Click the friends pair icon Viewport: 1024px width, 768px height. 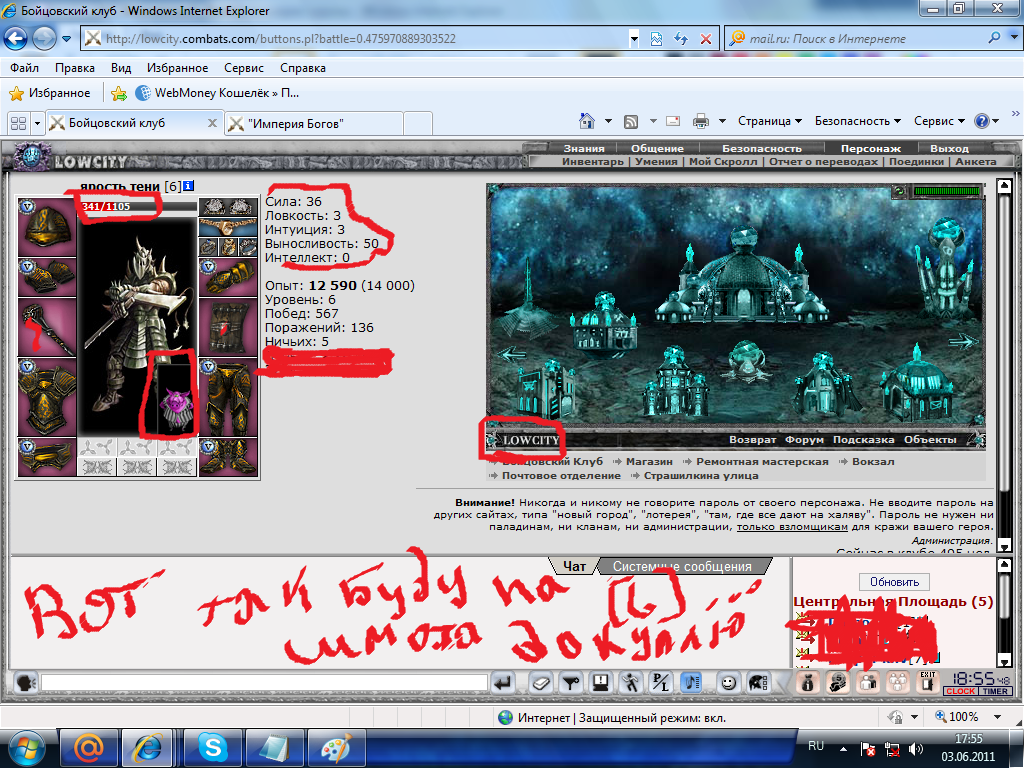[x=868, y=682]
